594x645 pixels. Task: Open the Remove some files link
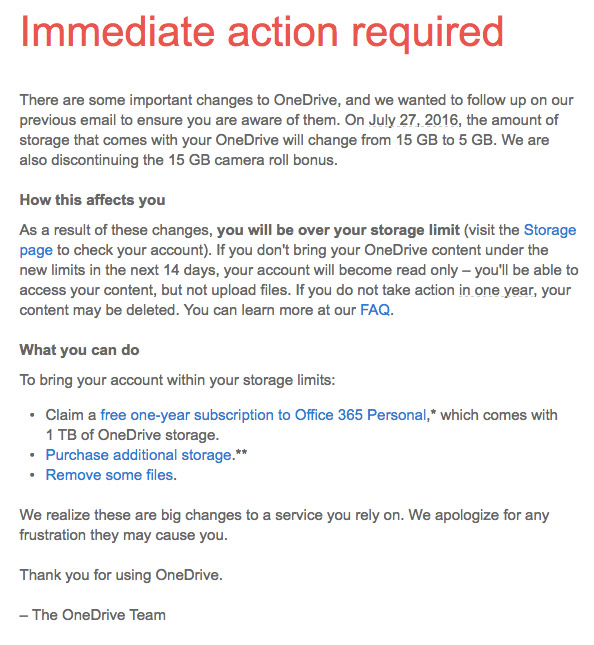[109, 475]
